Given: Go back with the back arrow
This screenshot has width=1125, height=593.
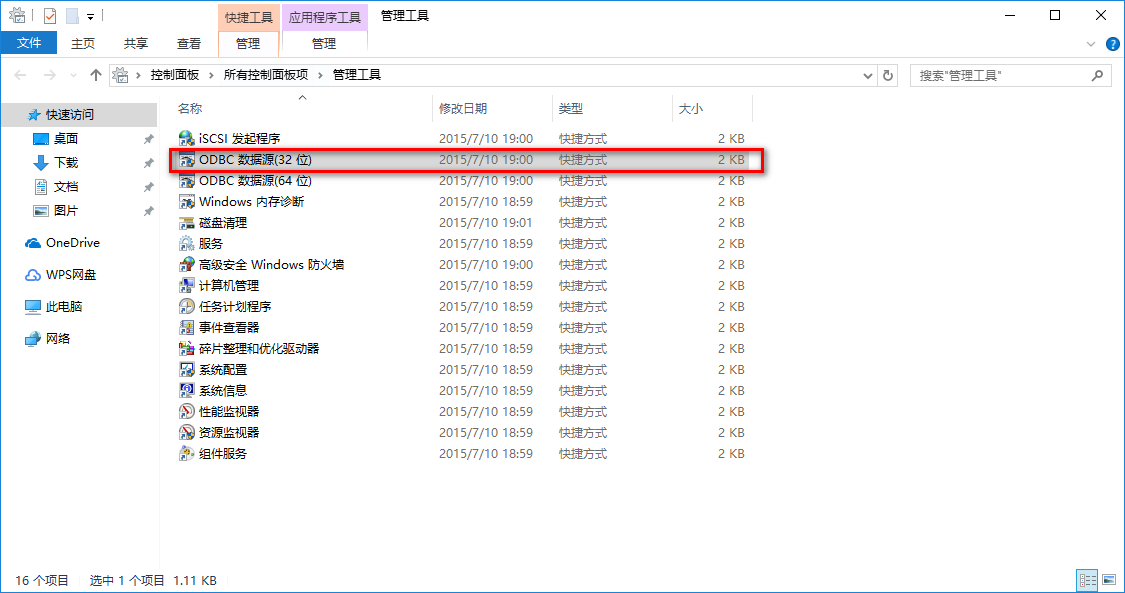Looking at the screenshot, I should coord(21,75).
